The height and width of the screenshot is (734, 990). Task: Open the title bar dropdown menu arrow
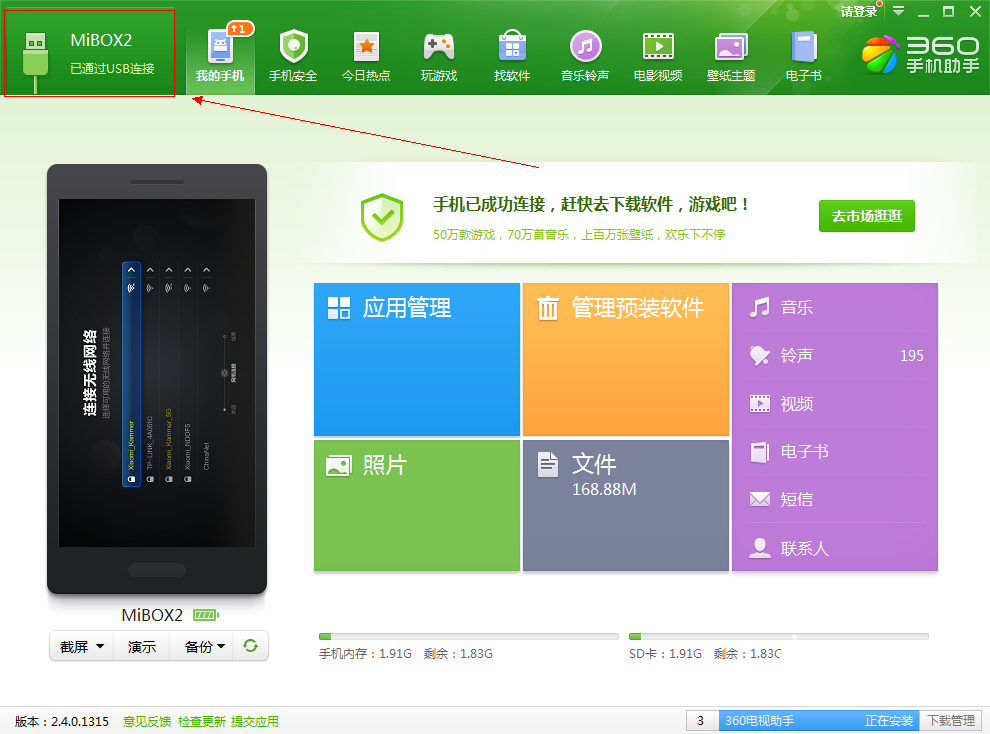(898, 11)
